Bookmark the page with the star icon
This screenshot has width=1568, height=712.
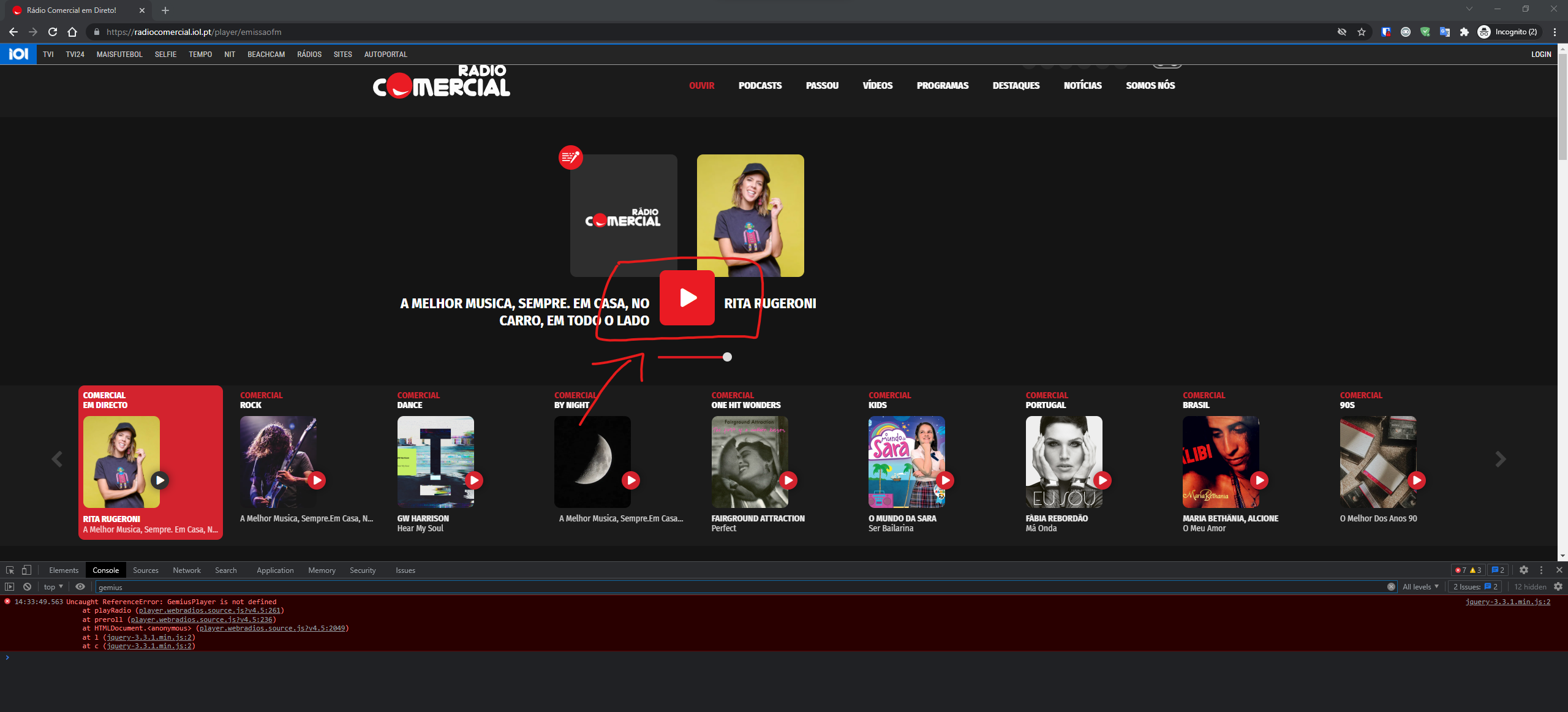coord(1362,32)
